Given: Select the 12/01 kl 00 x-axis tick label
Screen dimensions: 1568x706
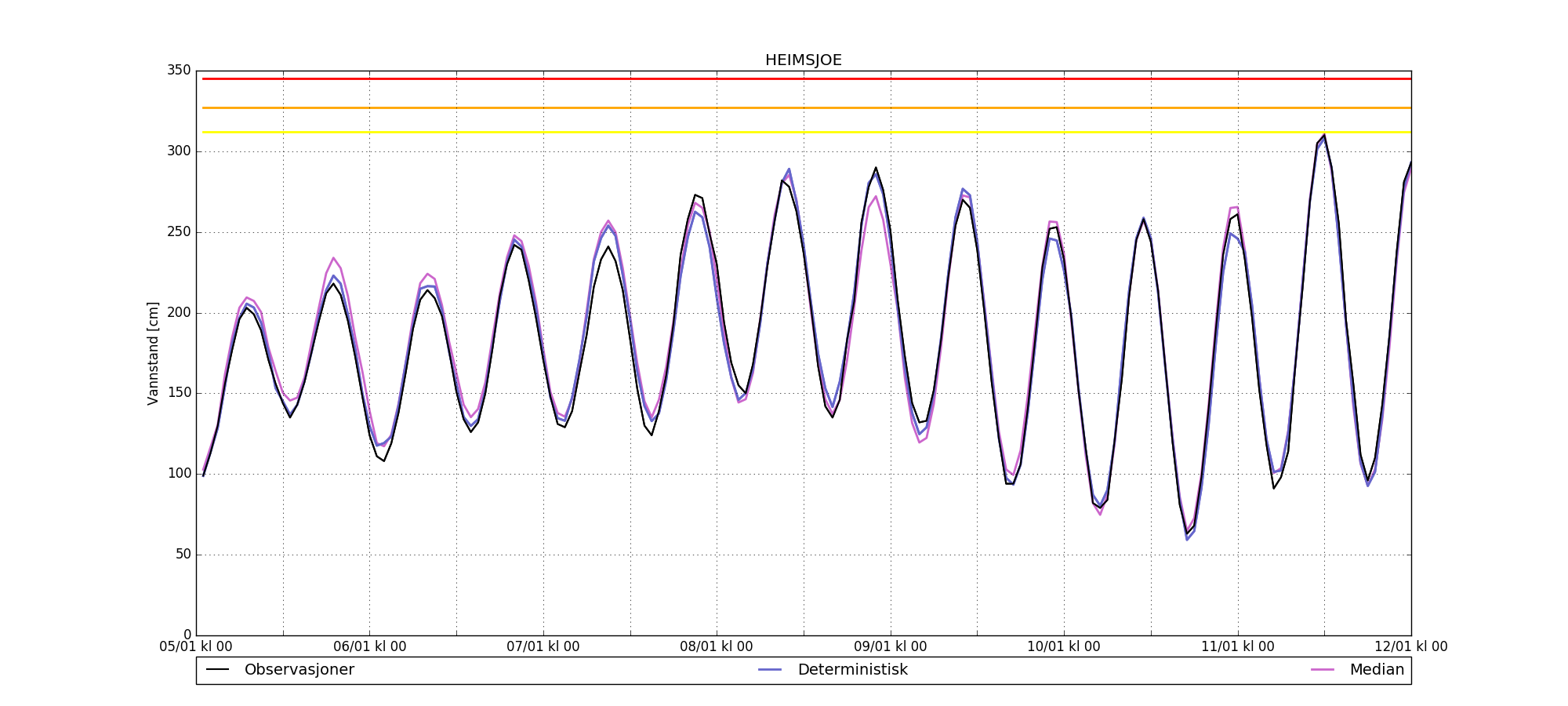Looking at the screenshot, I should pyautogui.click(x=1410, y=647).
